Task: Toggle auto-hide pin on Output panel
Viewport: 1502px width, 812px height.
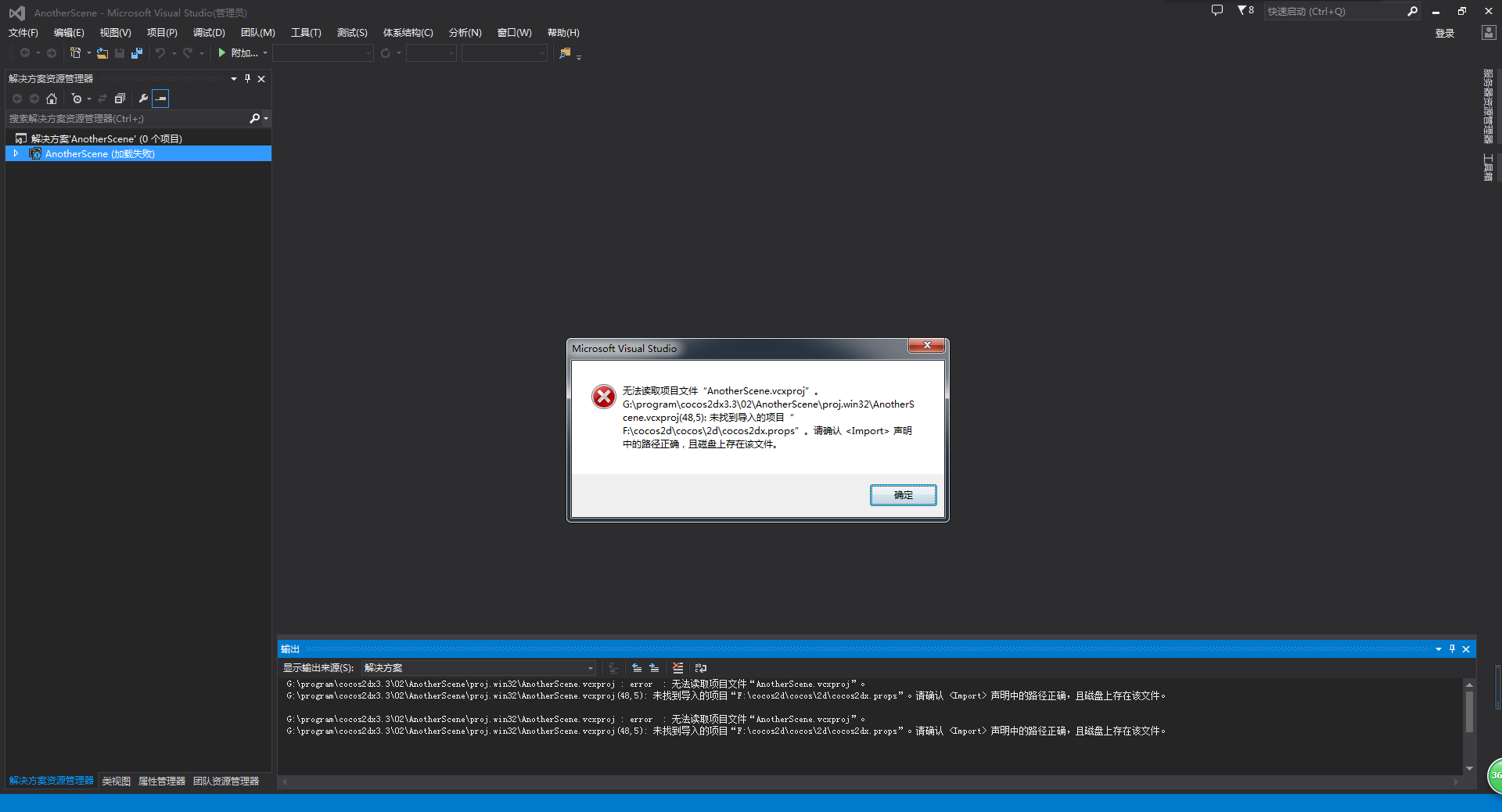Action: pyautogui.click(x=1452, y=649)
